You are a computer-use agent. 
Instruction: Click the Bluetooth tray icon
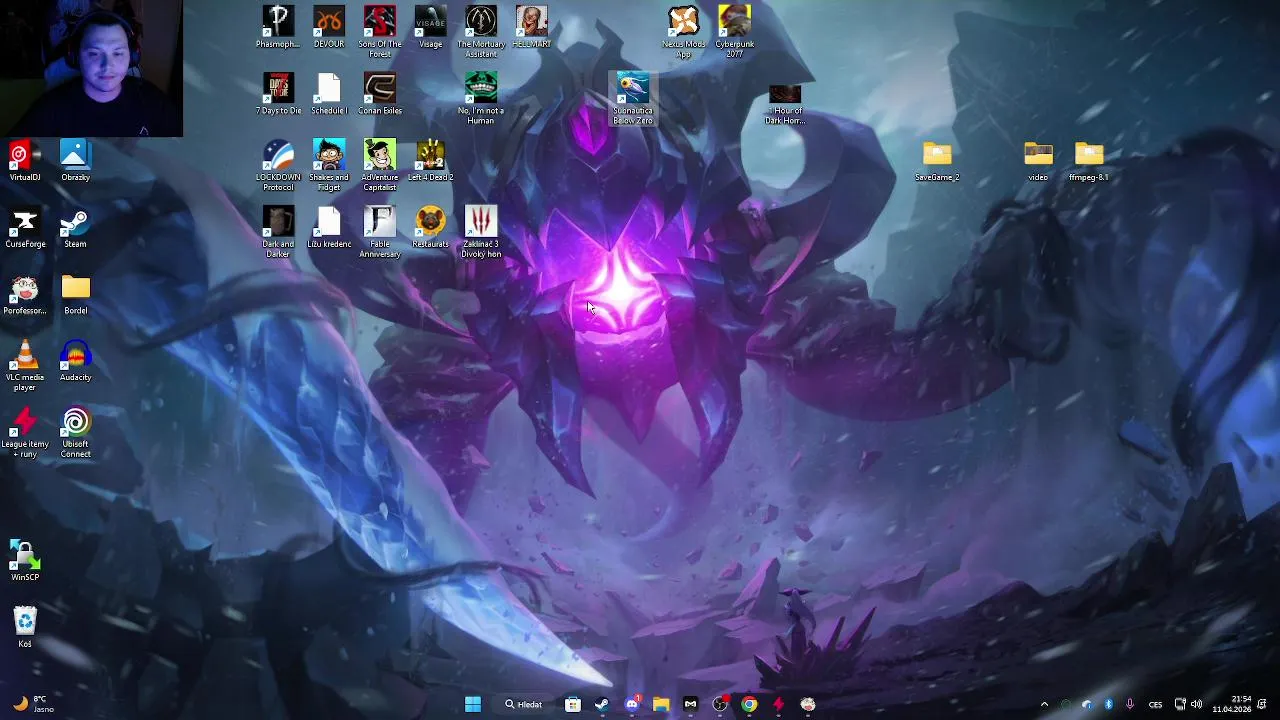click(1108, 704)
